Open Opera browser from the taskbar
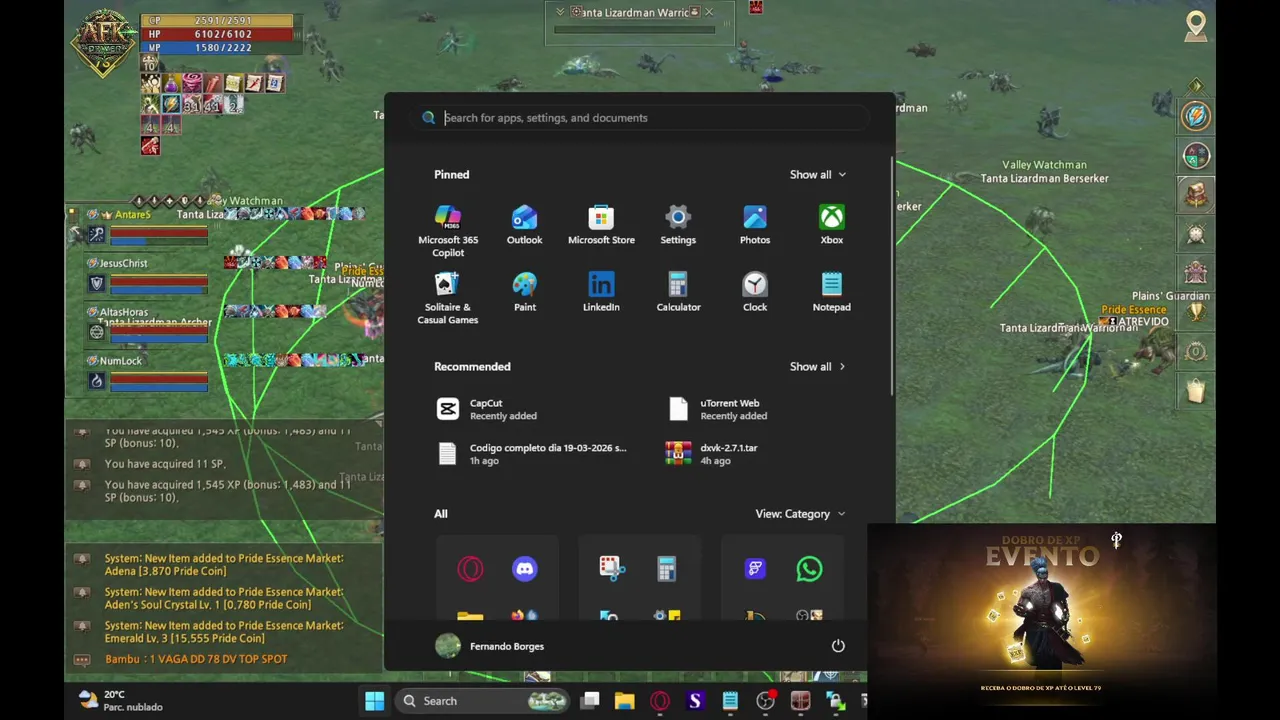This screenshot has height=720, width=1280. coord(659,701)
